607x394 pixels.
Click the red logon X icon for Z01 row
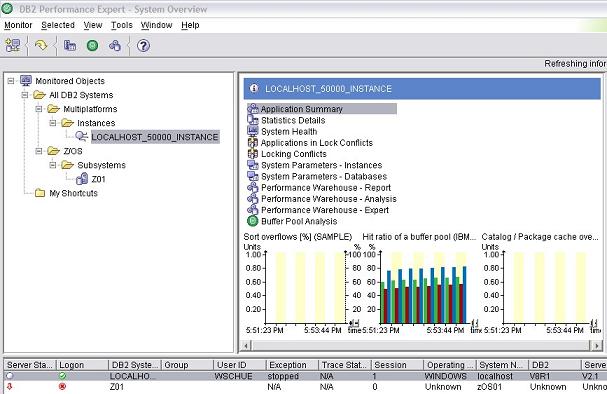[62, 387]
